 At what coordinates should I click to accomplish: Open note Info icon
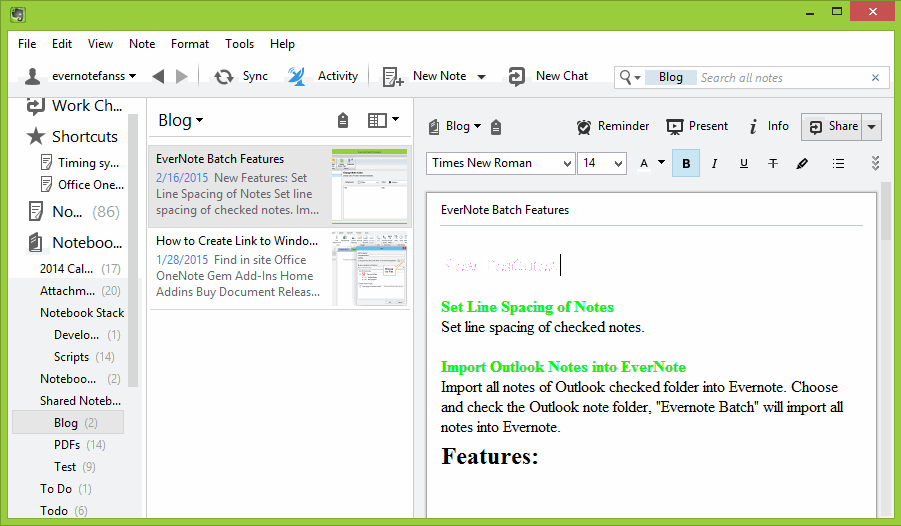(x=753, y=126)
